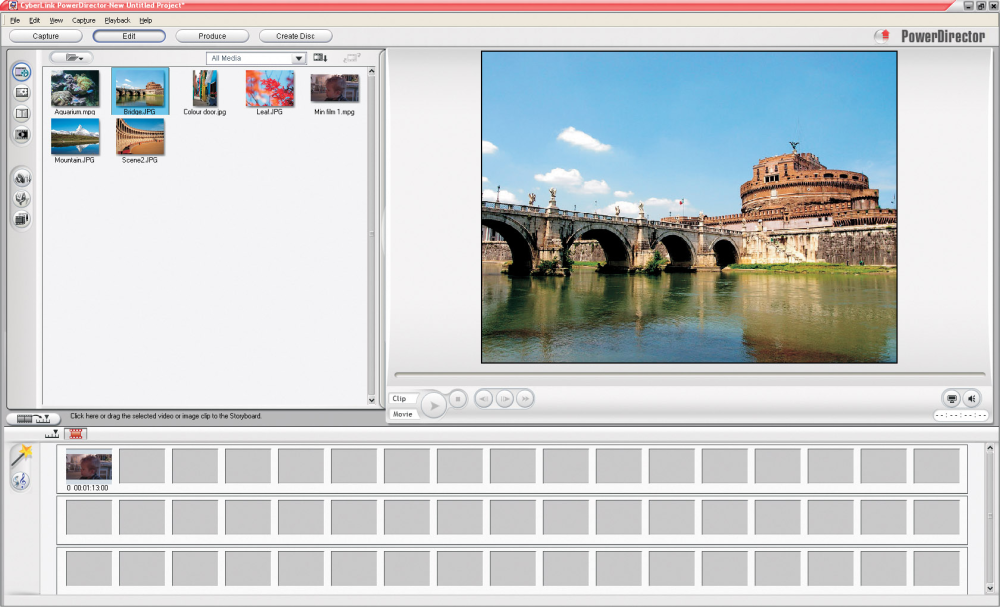Toggle preview to Movie mode
1000x607 pixels.
402,414
